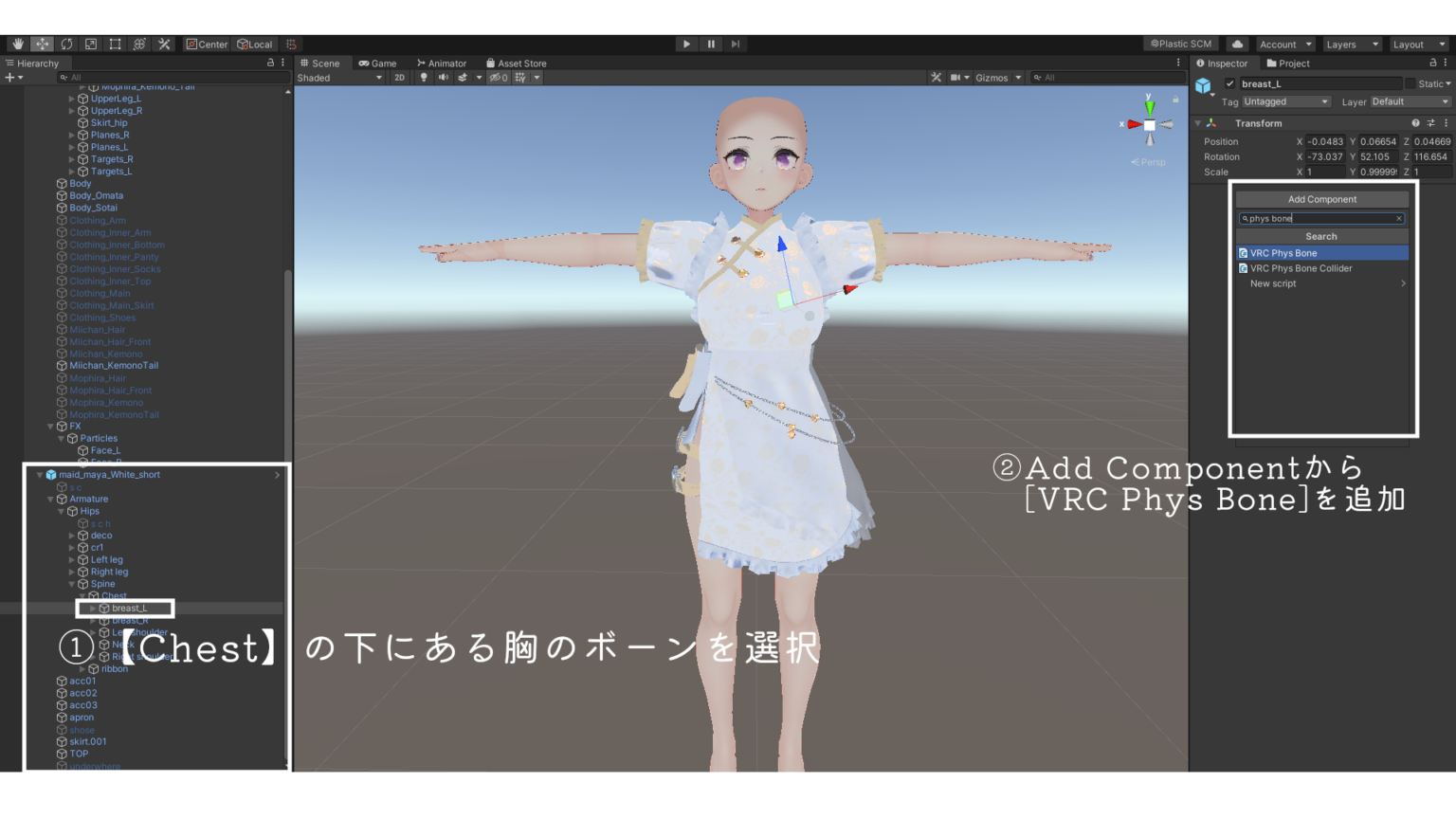Click the Add Component button
The width and height of the screenshot is (1456, 819).
click(x=1321, y=198)
